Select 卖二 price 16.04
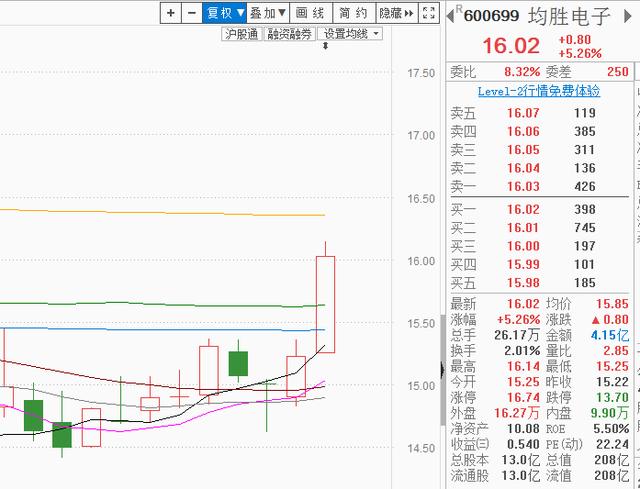Screen dimensions: 640x489 click(523, 168)
